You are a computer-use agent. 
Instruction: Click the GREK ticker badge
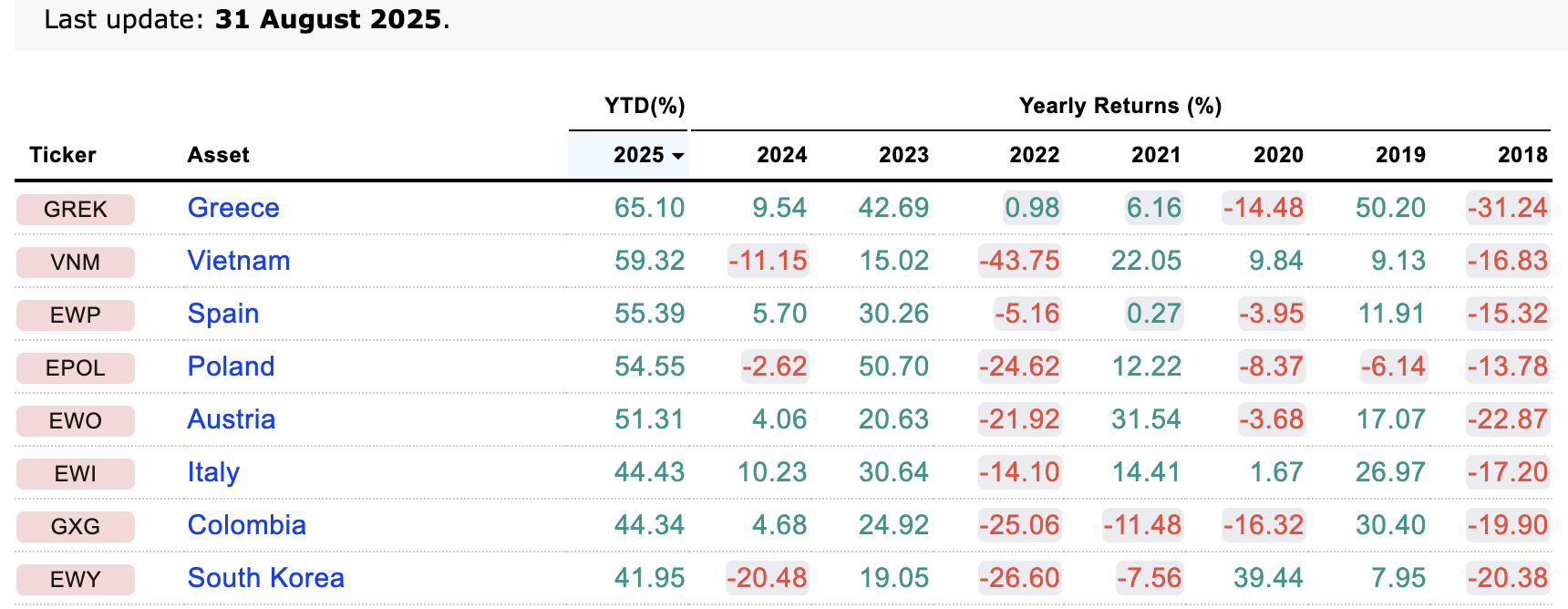pyautogui.click(x=76, y=210)
